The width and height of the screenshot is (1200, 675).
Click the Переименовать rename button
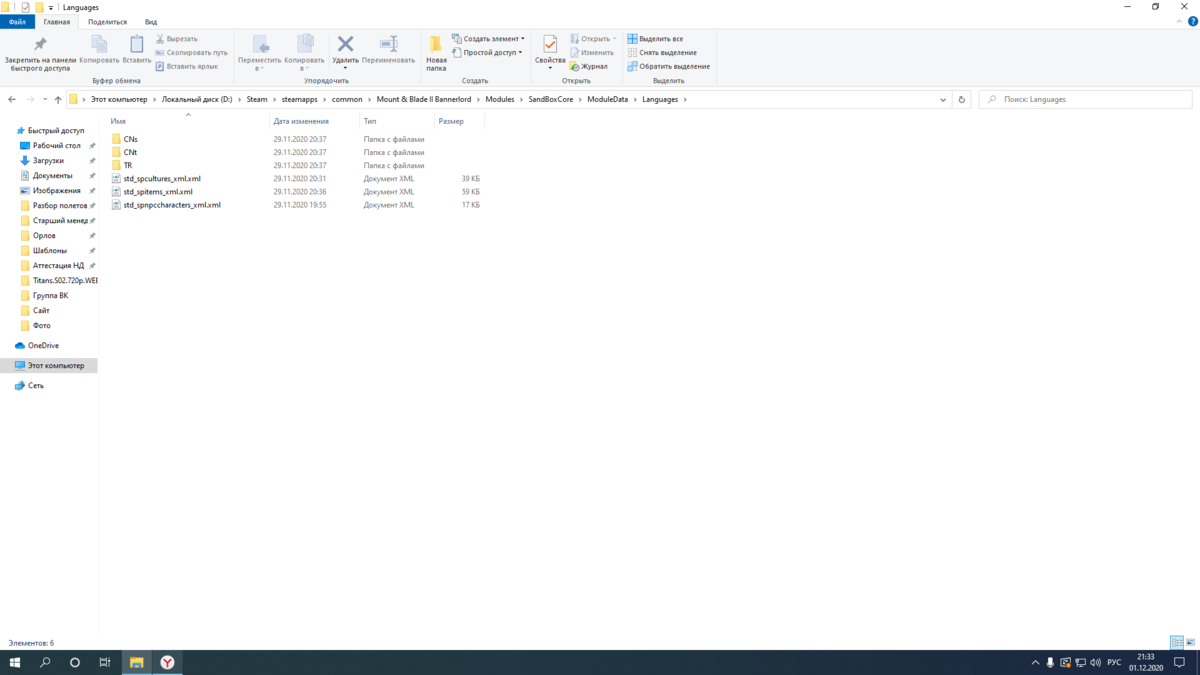pyautogui.click(x=388, y=50)
